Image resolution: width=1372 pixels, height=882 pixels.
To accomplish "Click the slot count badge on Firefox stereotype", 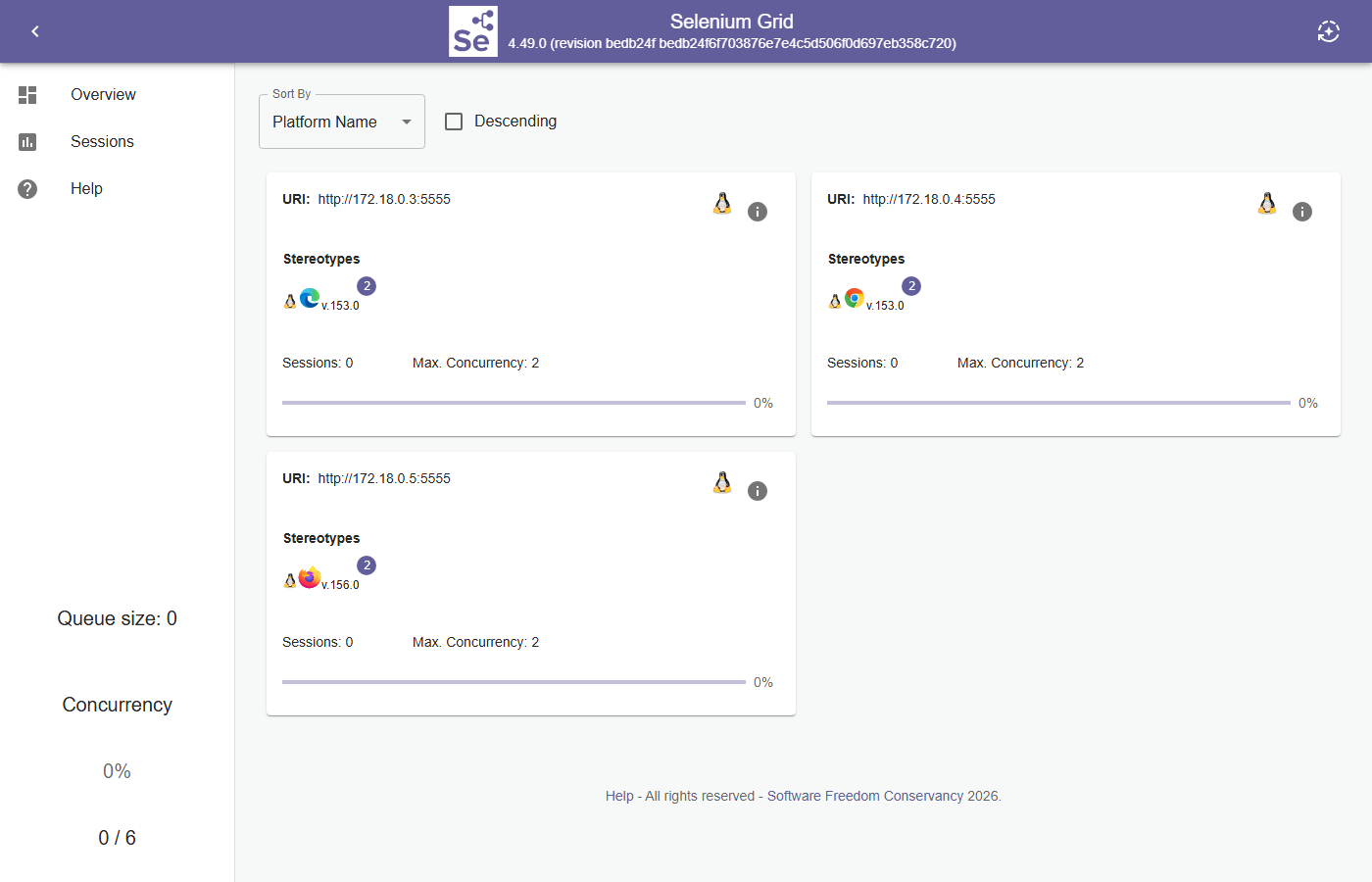I will point(367,565).
